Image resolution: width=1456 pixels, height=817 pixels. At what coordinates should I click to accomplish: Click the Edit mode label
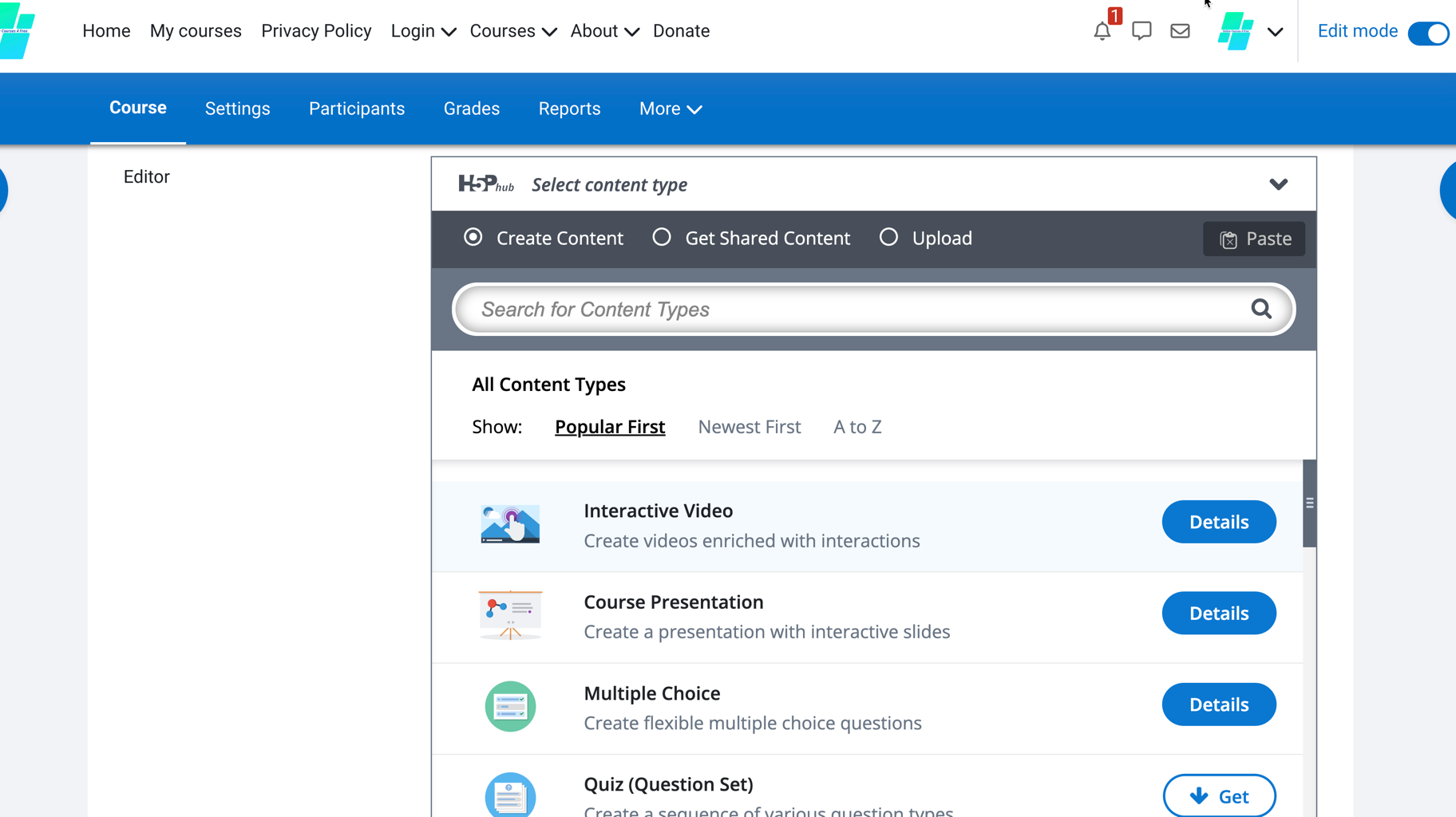coord(1357,31)
